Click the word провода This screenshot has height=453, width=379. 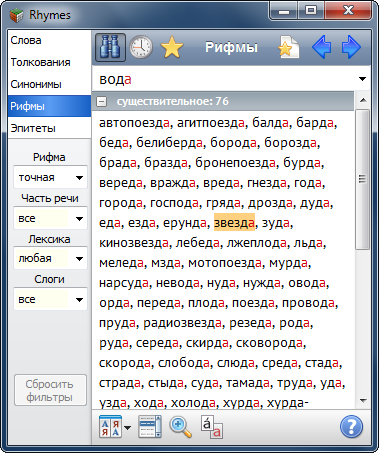(309, 303)
